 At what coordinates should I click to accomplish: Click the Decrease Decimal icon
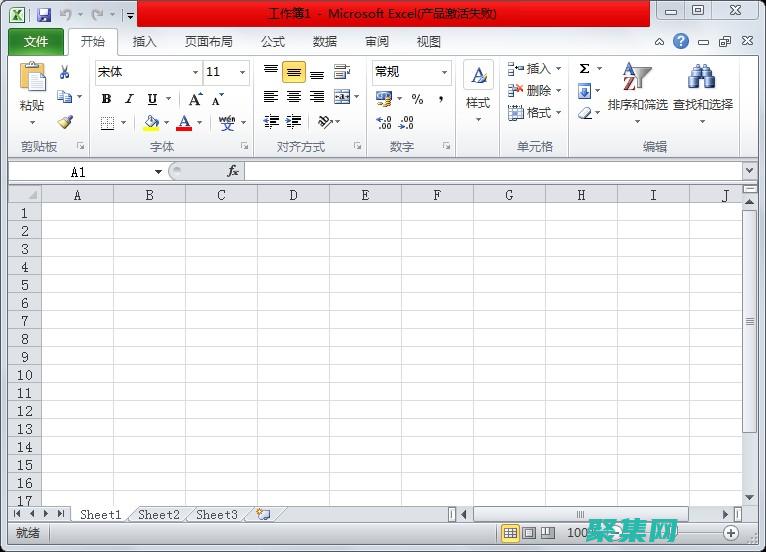(x=406, y=122)
